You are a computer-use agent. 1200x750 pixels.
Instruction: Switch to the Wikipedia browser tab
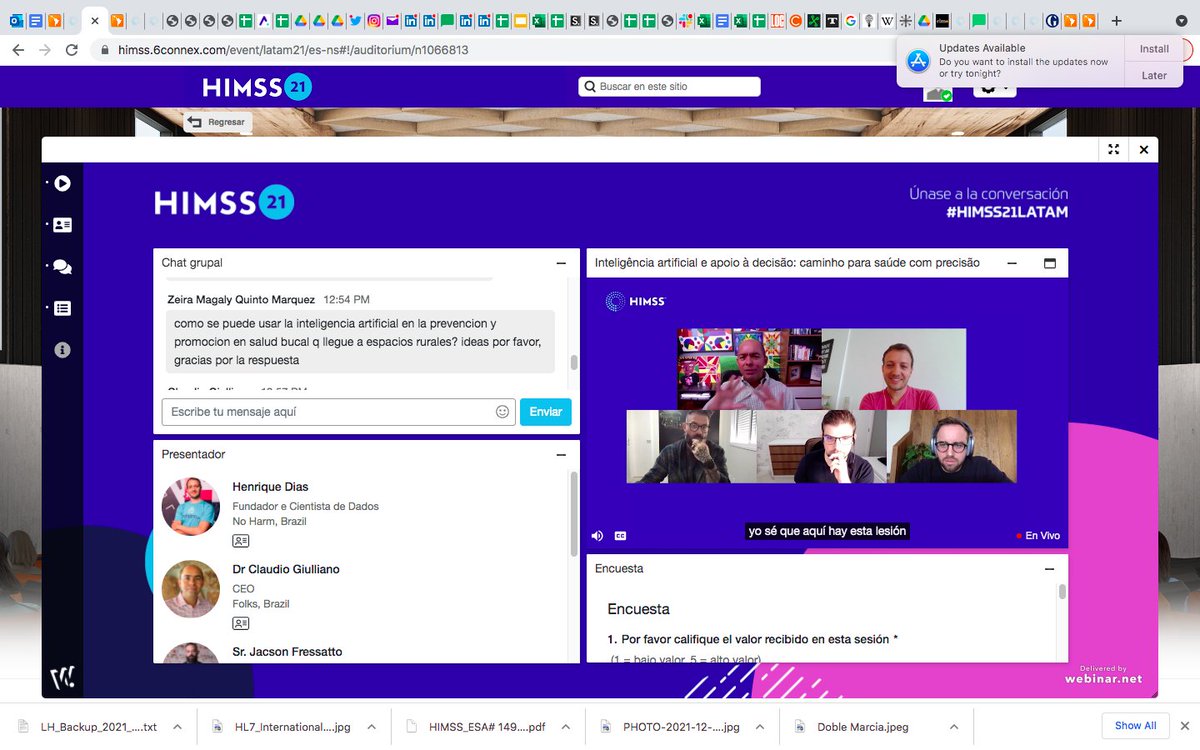pyautogui.click(x=887, y=20)
